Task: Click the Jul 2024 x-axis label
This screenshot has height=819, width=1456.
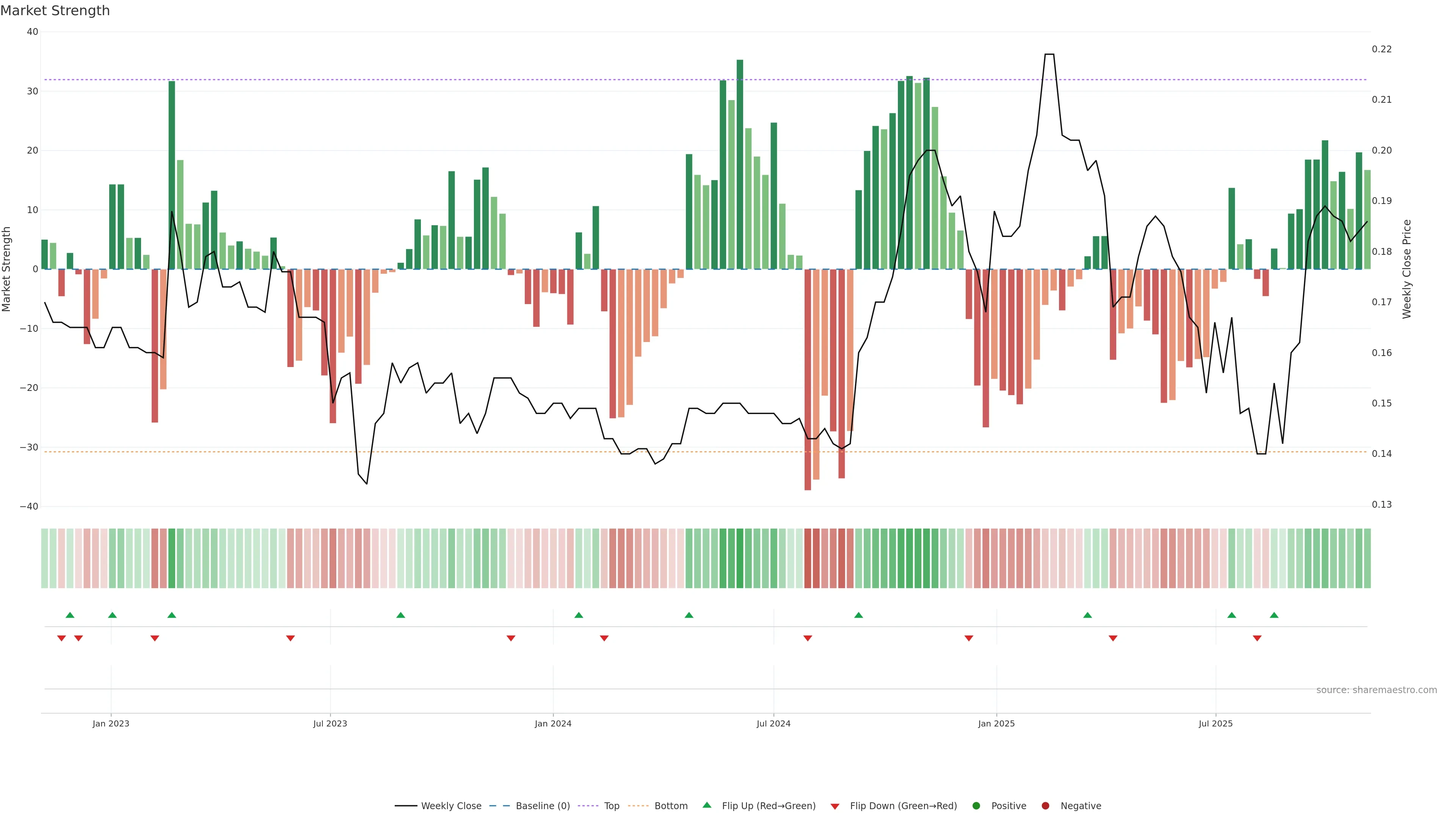Action: [773, 723]
